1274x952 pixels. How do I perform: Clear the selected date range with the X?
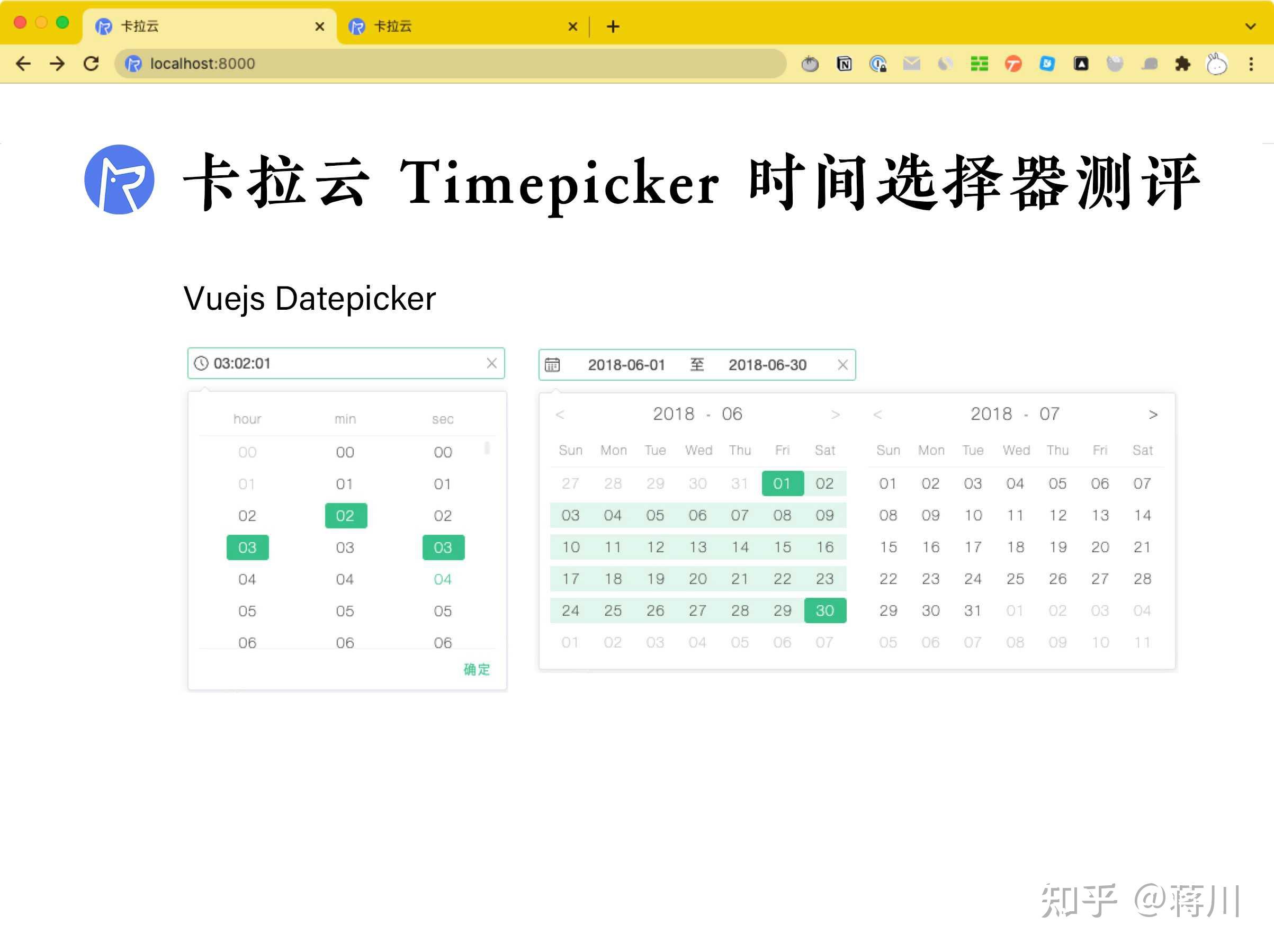[842, 365]
